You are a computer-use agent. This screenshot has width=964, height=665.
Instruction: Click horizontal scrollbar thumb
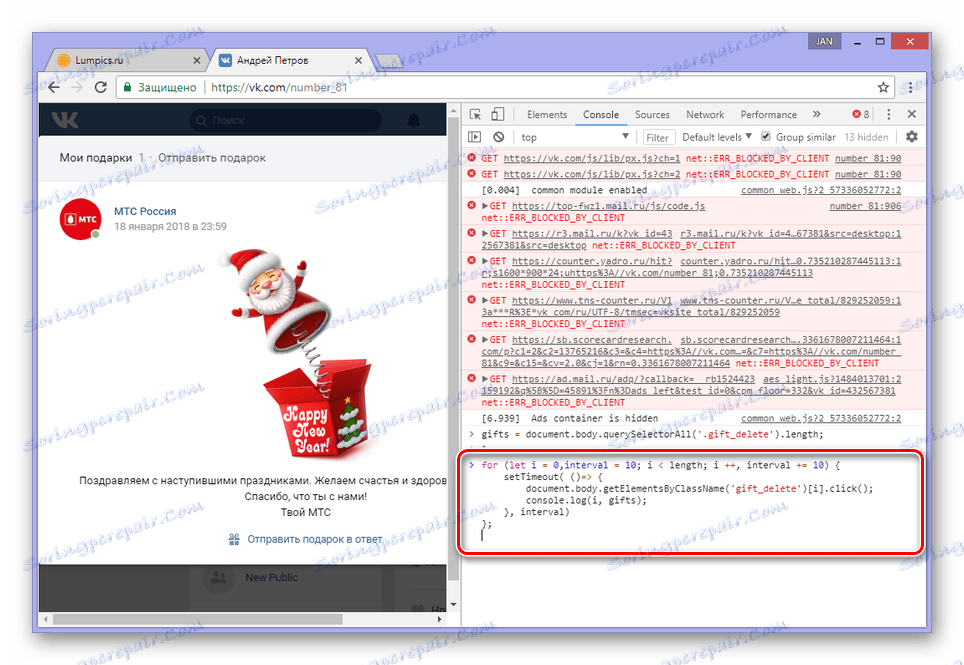(x=197, y=620)
